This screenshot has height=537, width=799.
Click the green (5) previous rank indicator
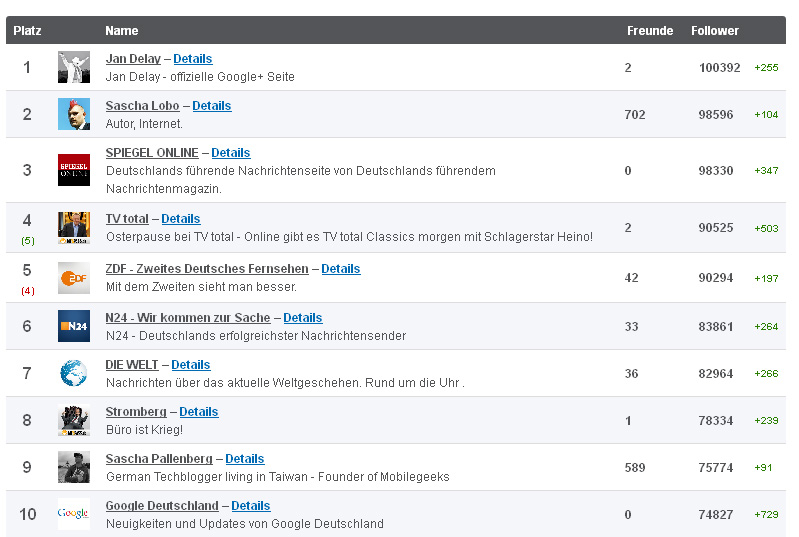[x=28, y=240]
